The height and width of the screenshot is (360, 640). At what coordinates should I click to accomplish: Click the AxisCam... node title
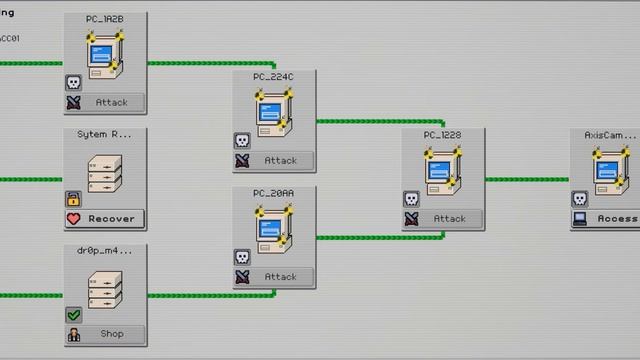(x=610, y=135)
